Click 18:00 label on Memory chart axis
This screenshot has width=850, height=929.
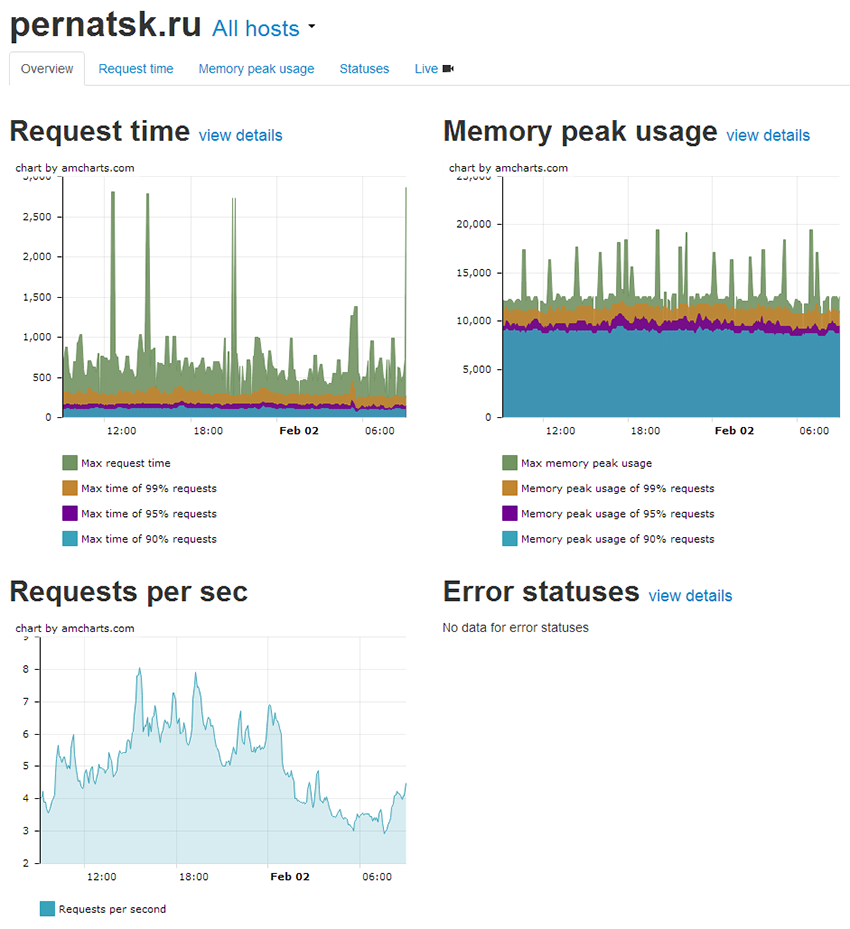coord(645,431)
